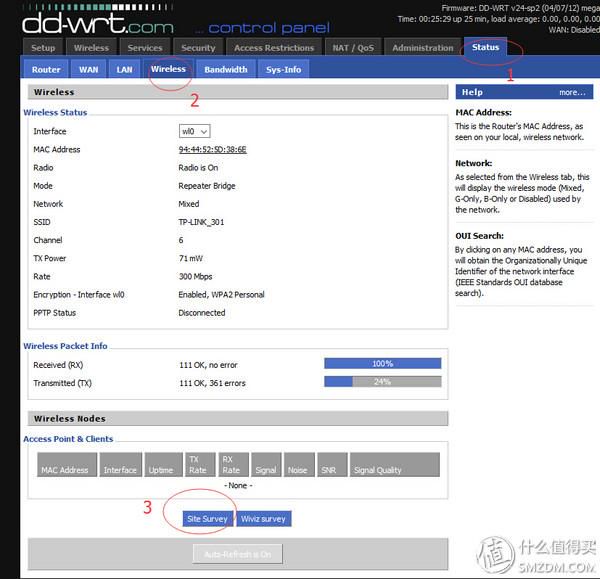
Task: Select the '111 OK, 361 errors' text
Action: tap(212, 383)
